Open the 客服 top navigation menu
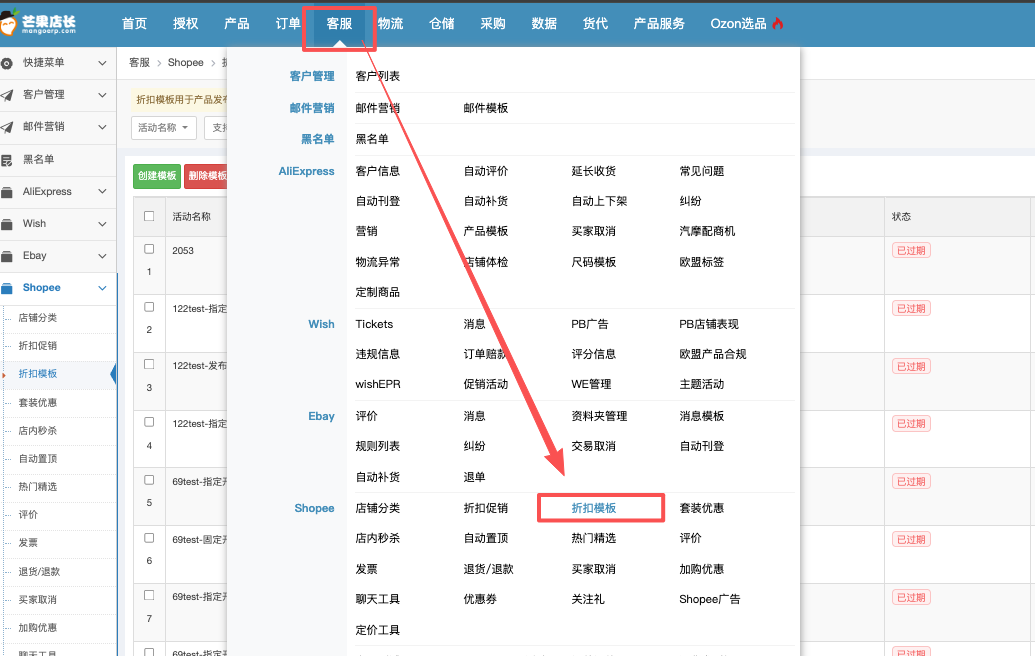1035x656 pixels. [x=339, y=24]
